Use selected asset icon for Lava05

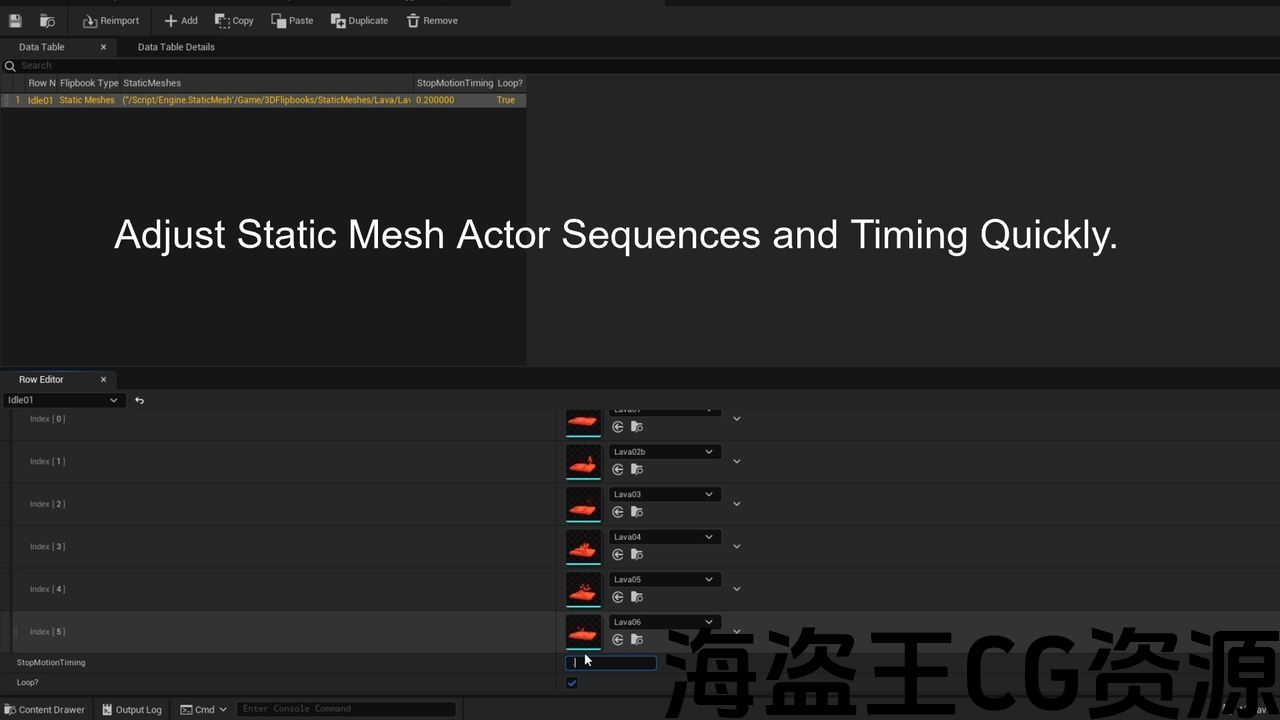618,597
